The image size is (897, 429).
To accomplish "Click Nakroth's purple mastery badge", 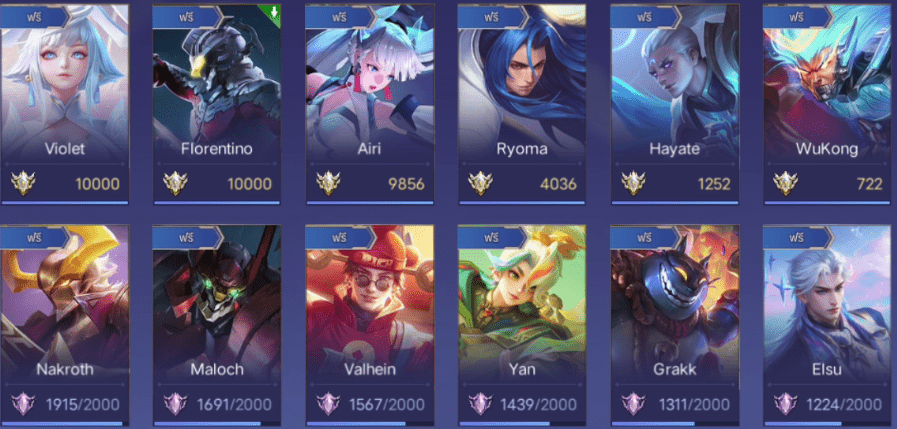I will point(23,404).
